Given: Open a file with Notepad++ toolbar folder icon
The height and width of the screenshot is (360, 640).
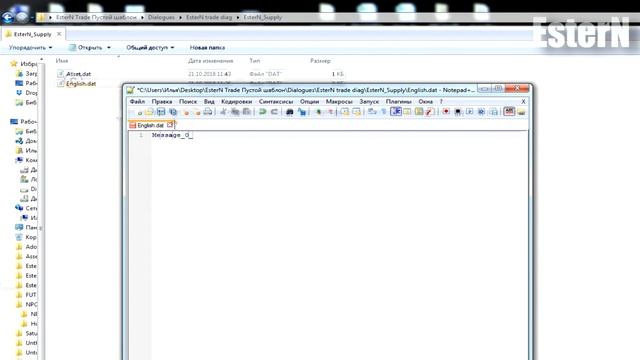Looking at the screenshot, I should 149,111.
